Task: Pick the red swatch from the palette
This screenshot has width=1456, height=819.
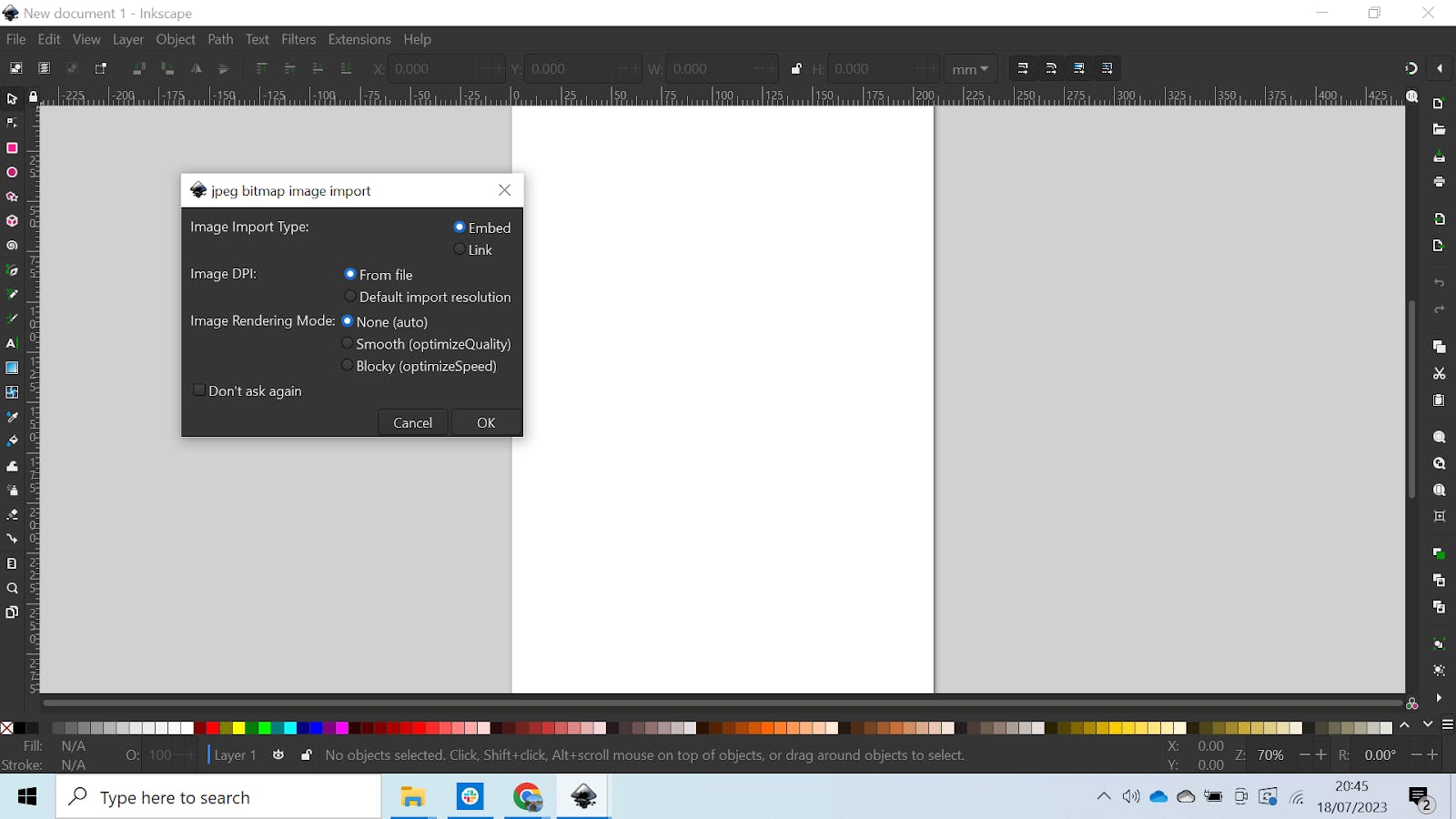Action: click(x=212, y=728)
